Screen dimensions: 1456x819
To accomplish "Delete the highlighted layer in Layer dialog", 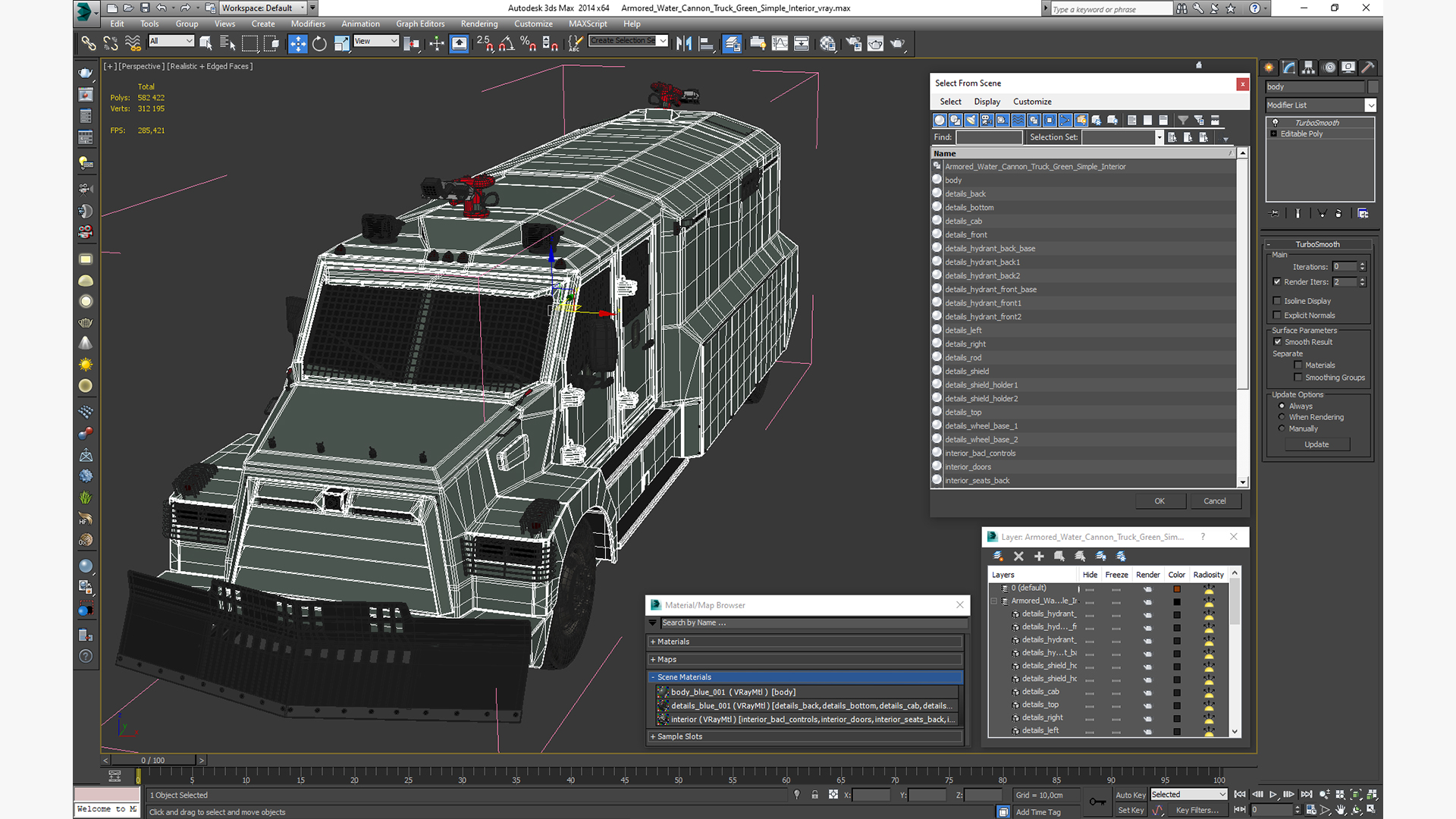I will click(x=1018, y=557).
